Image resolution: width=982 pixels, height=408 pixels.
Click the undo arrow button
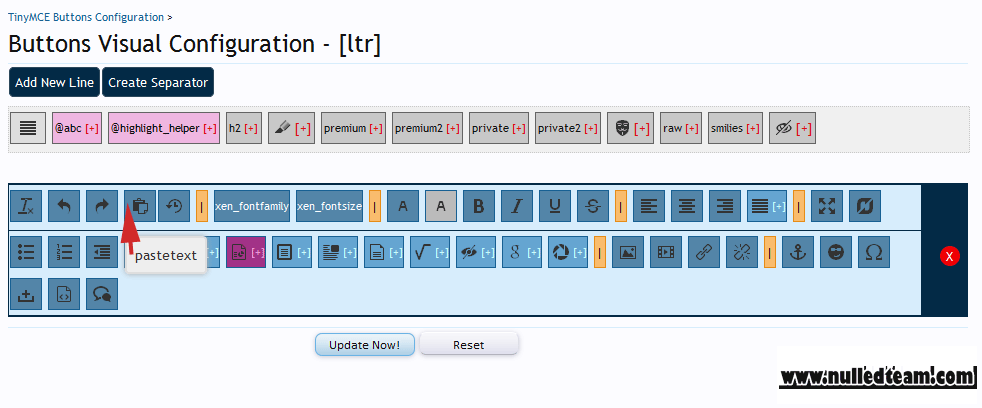[64, 206]
